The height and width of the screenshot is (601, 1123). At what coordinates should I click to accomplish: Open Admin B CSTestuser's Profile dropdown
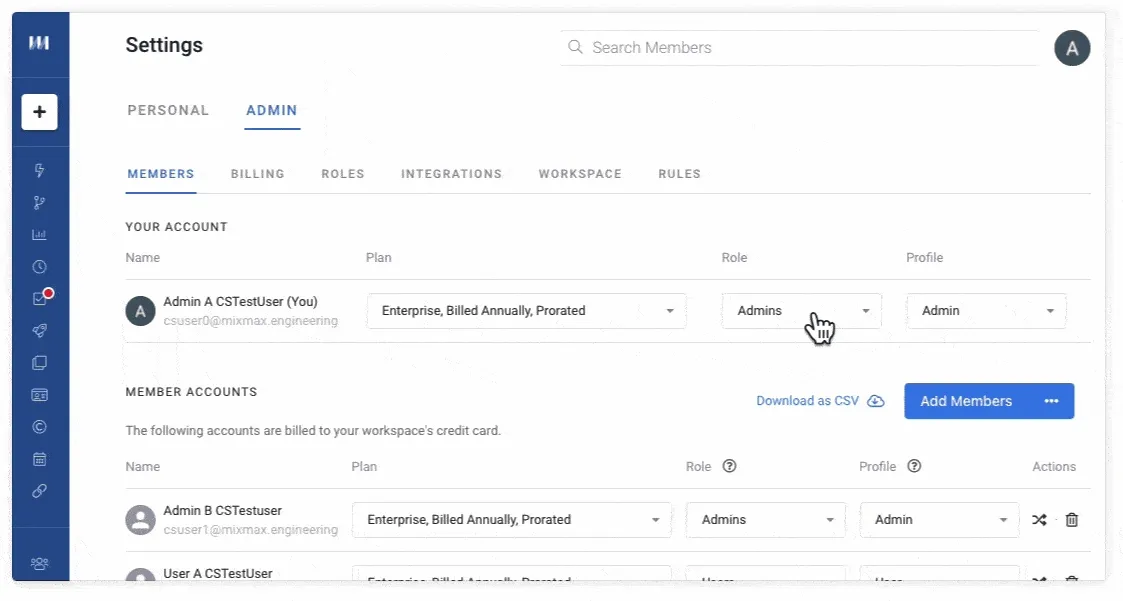pyautogui.click(x=939, y=520)
